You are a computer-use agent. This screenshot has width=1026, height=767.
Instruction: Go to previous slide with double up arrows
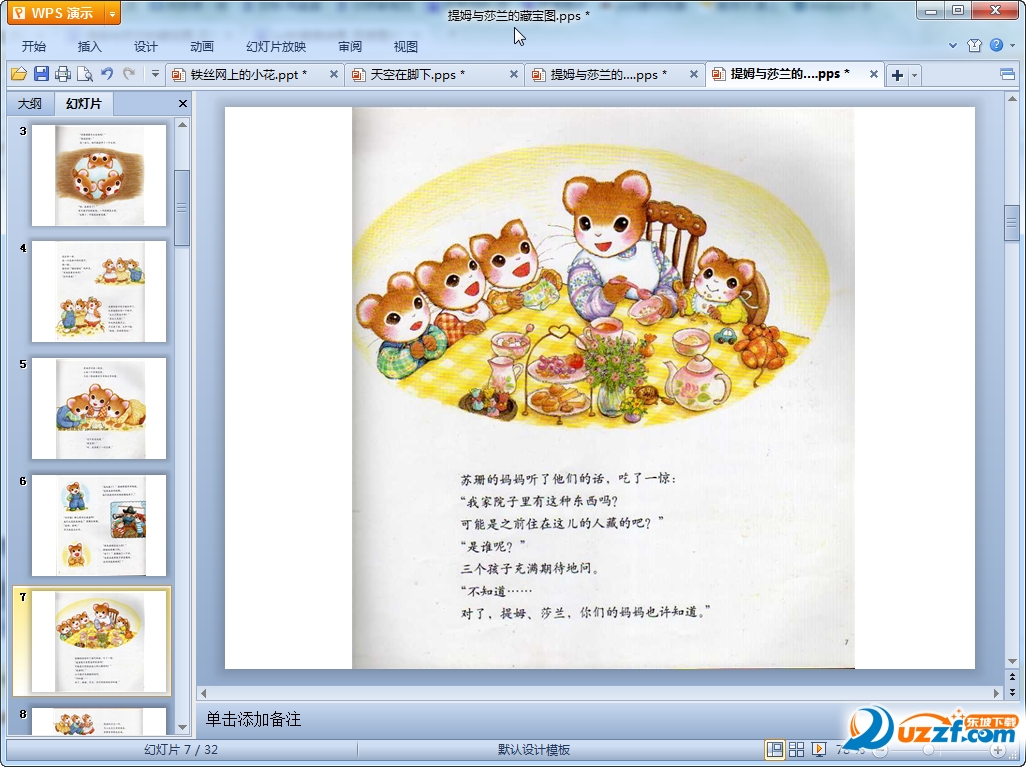click(x=1012, y=677)
